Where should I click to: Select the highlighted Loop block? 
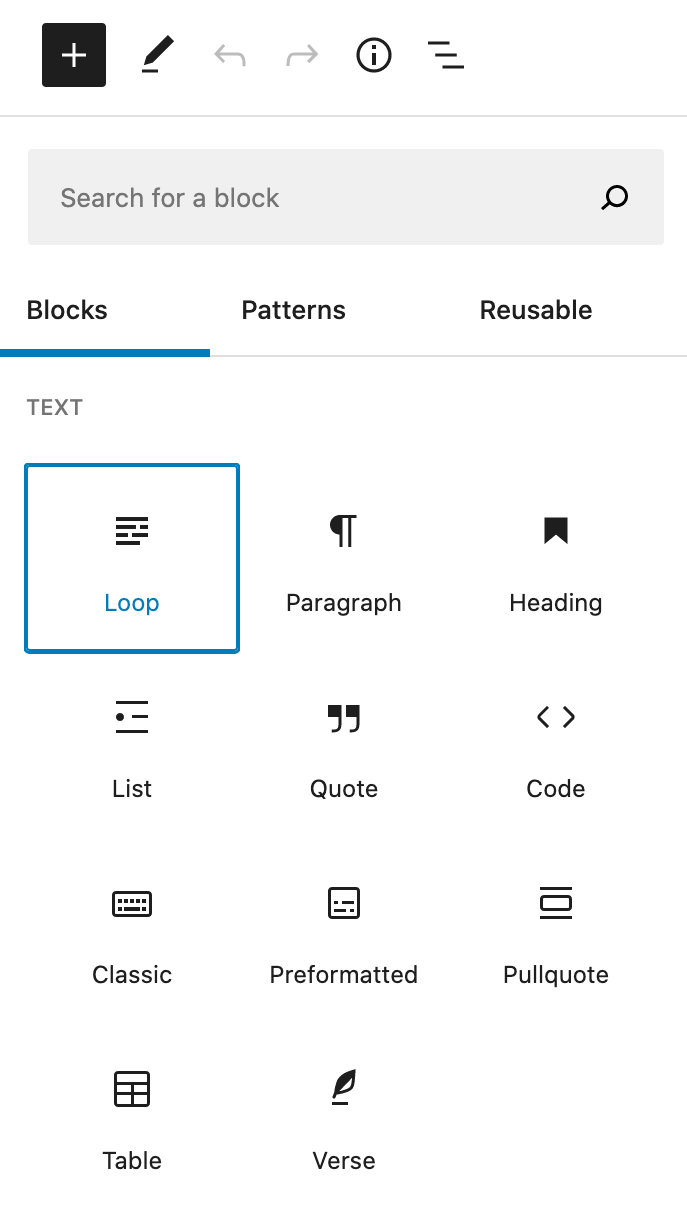[x=131, y=558]
